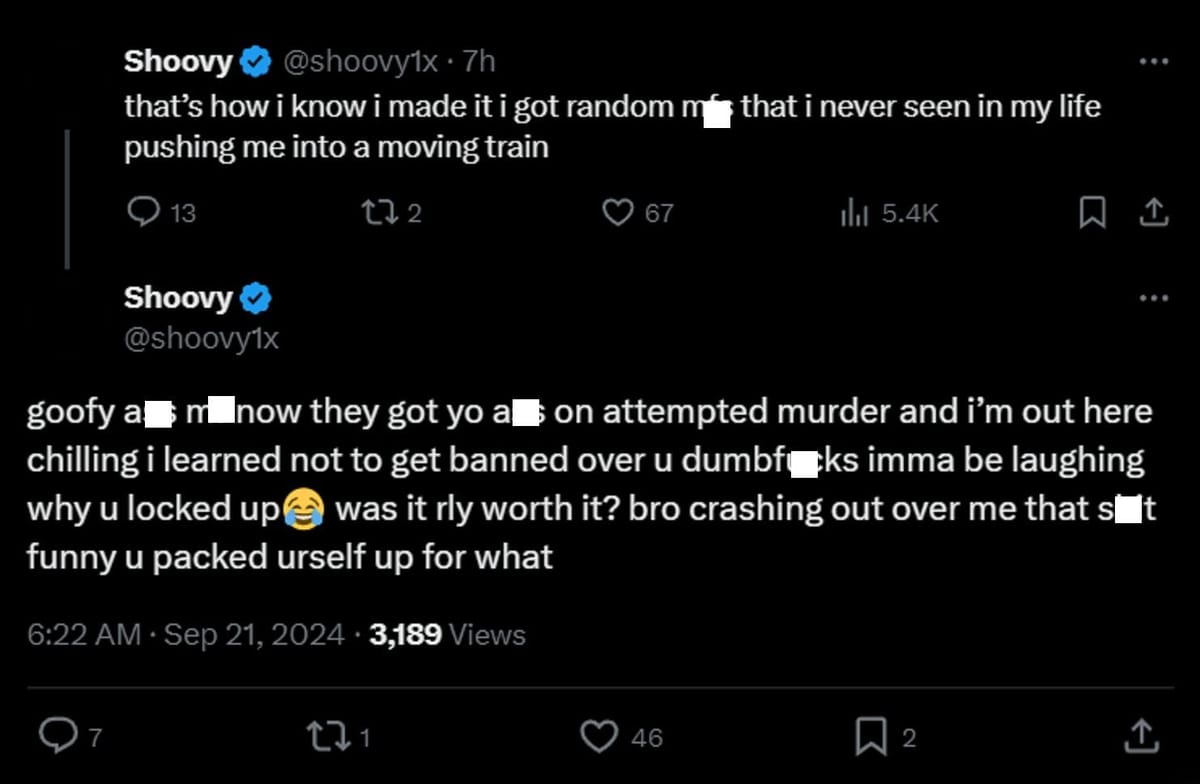View analytics for the 5.4K views tweet
The image size is (1200, 784).
[x=855, y=212]
